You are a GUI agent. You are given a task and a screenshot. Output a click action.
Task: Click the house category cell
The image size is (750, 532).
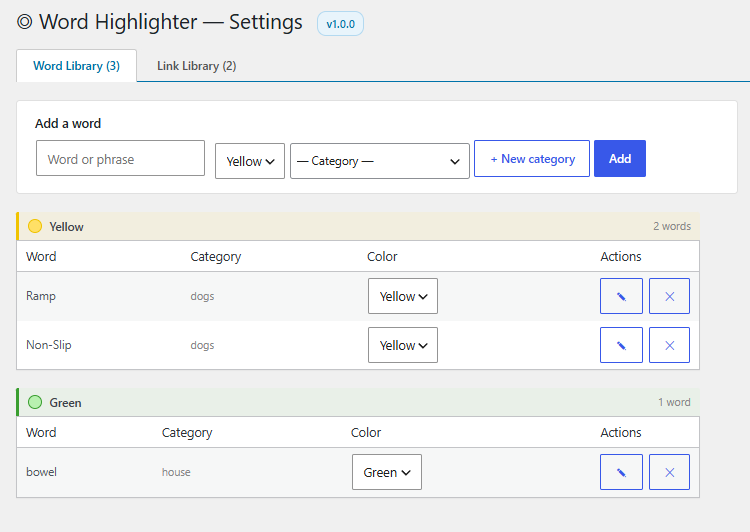(176, 472)
